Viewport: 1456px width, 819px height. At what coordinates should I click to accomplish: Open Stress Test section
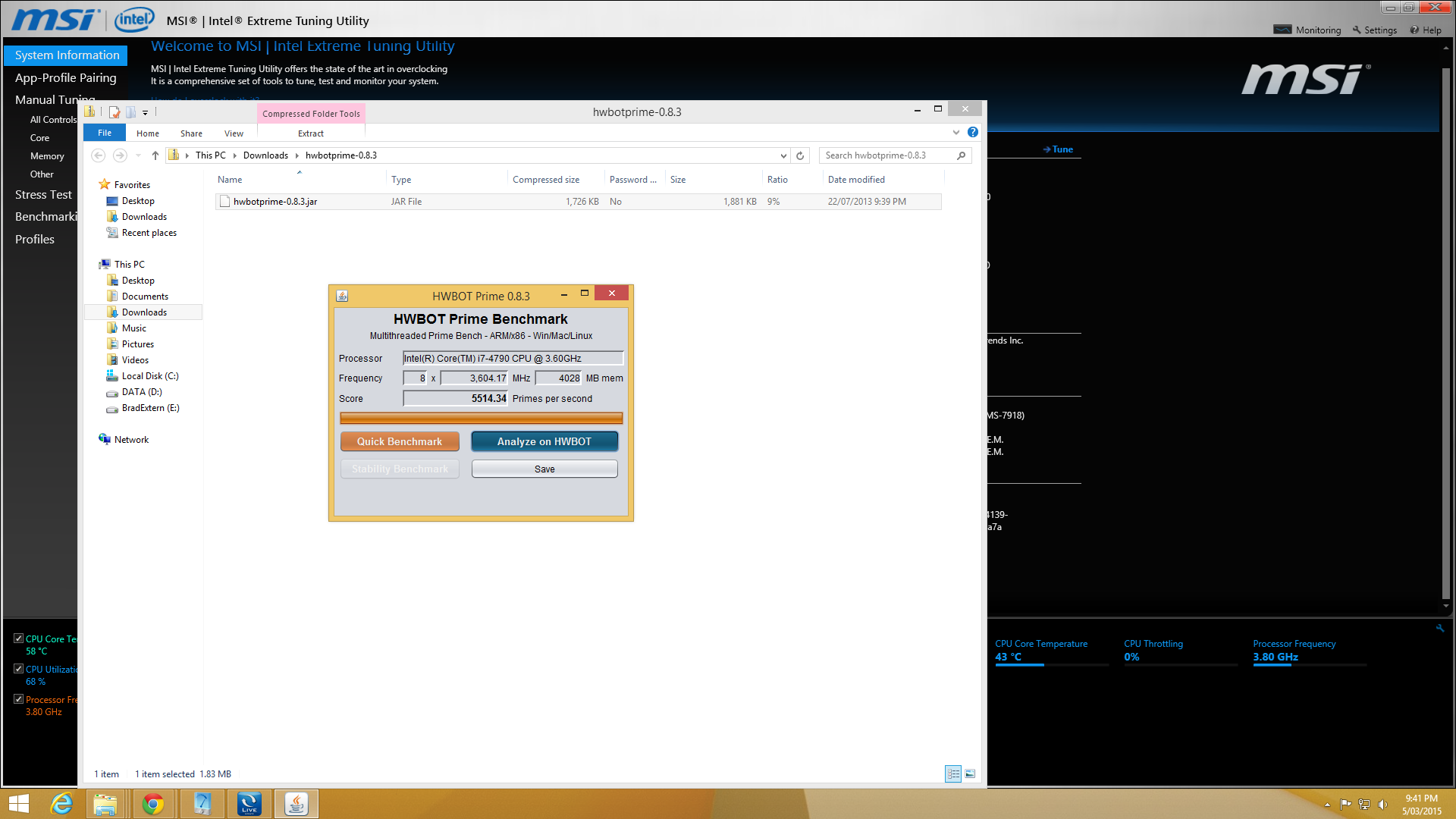[43, 195]
